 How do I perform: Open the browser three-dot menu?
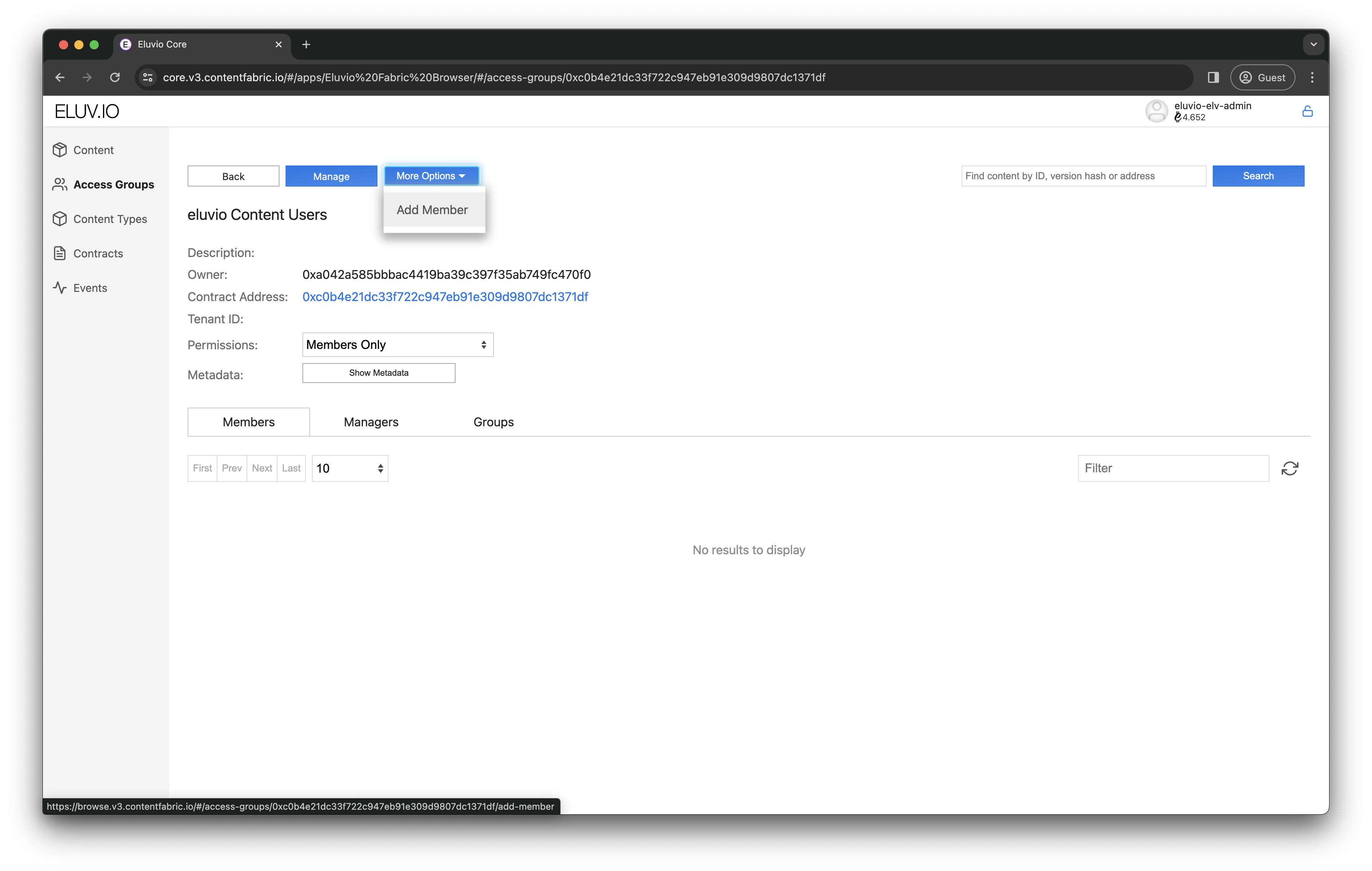[1312, 77]
